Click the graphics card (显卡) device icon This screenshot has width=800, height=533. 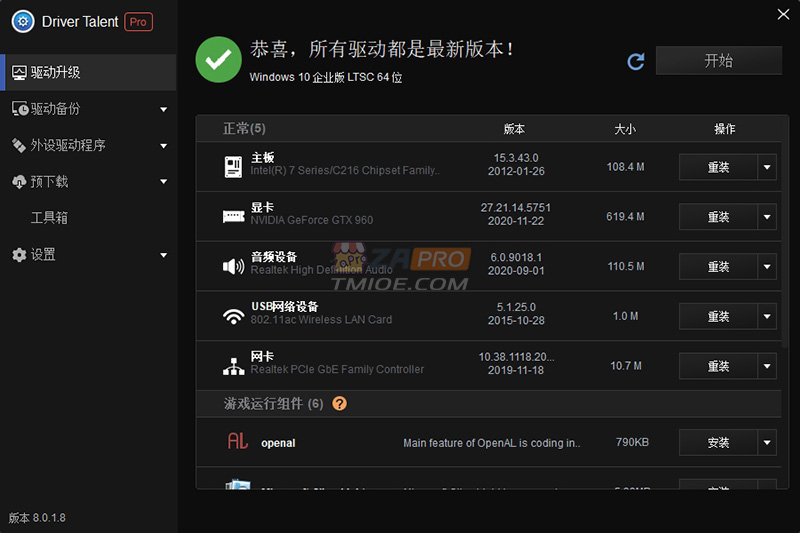[x=234, y=217]
